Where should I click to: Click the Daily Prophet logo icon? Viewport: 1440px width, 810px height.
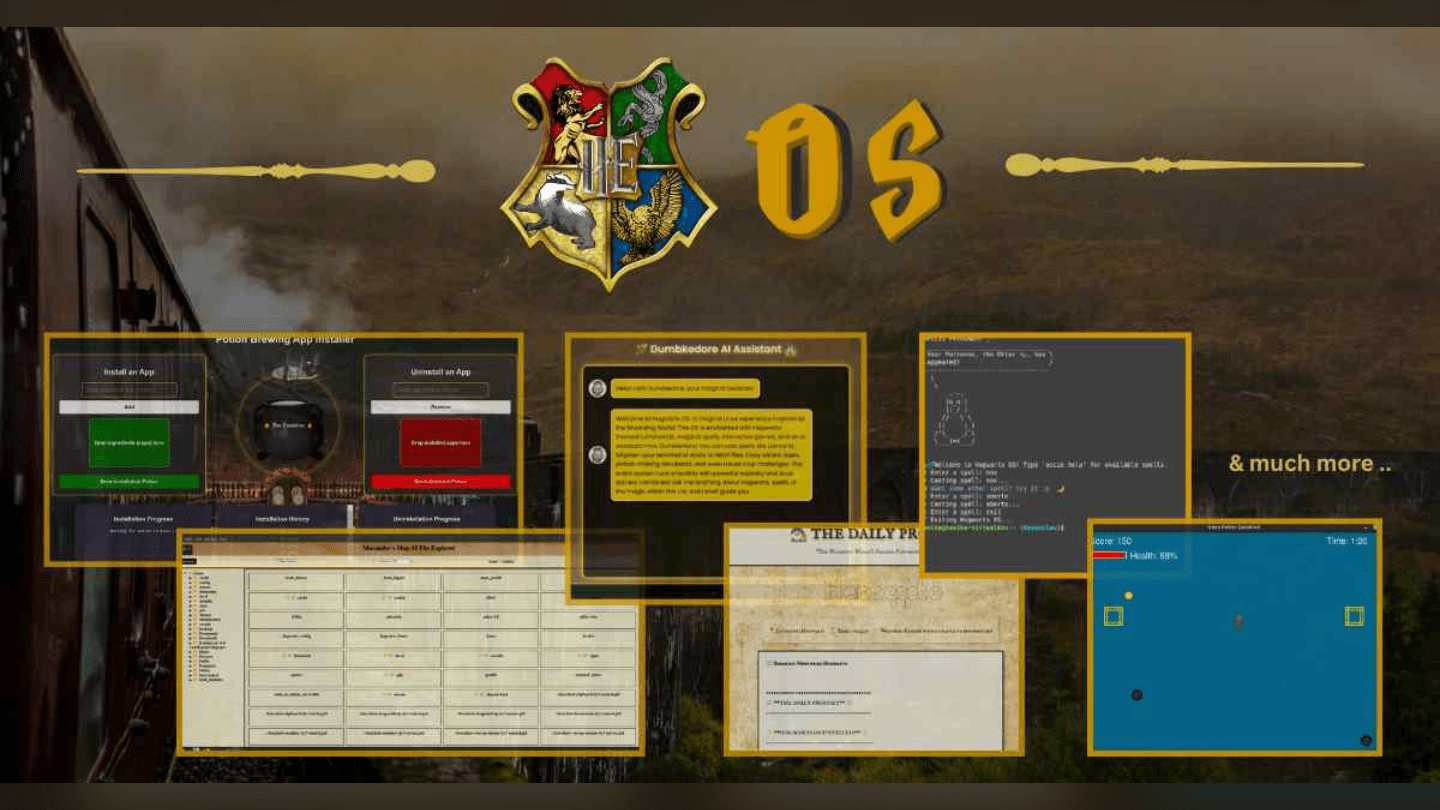(798, 535)
